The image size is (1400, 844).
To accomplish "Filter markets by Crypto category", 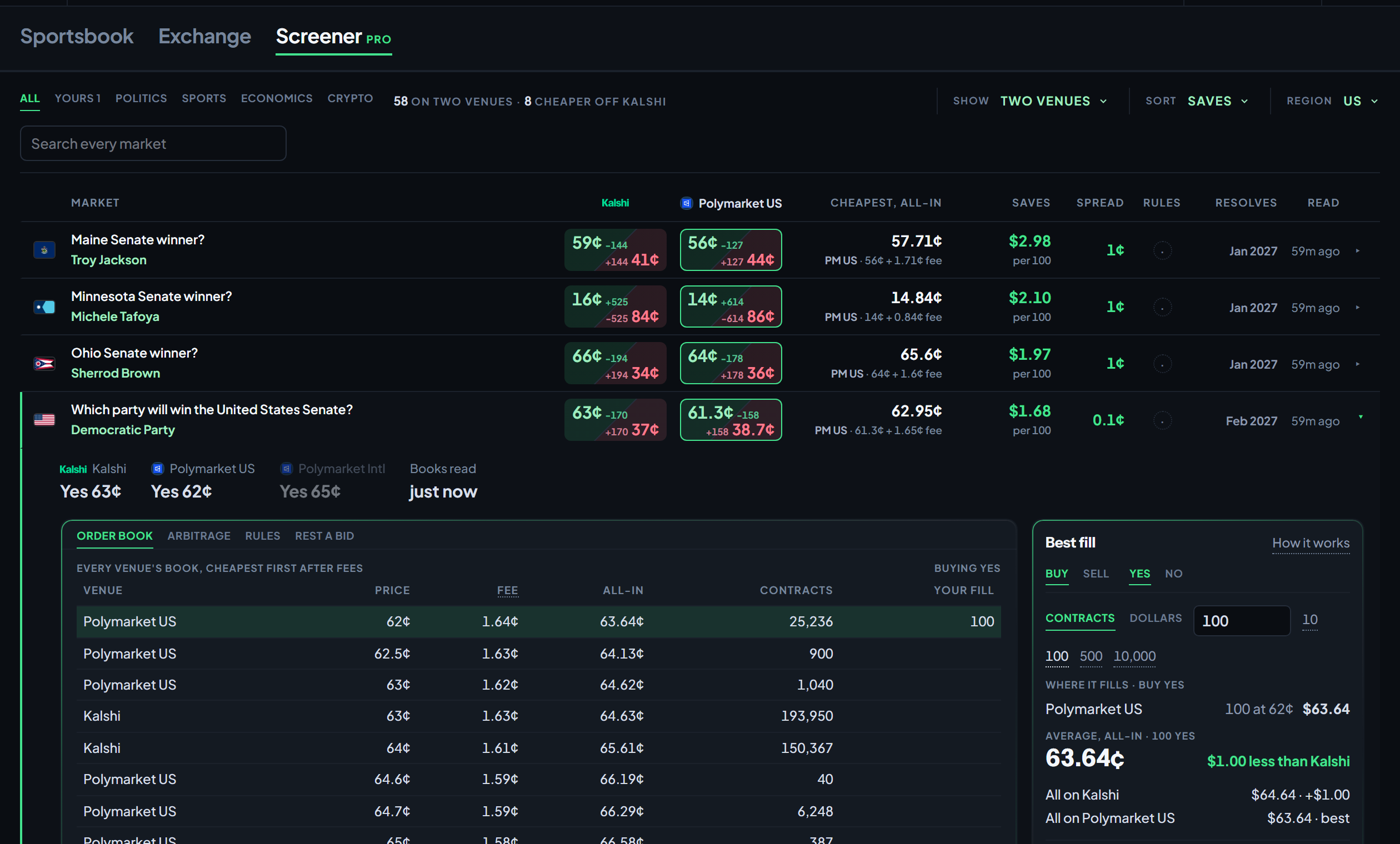I will click(x=350, y=98).
